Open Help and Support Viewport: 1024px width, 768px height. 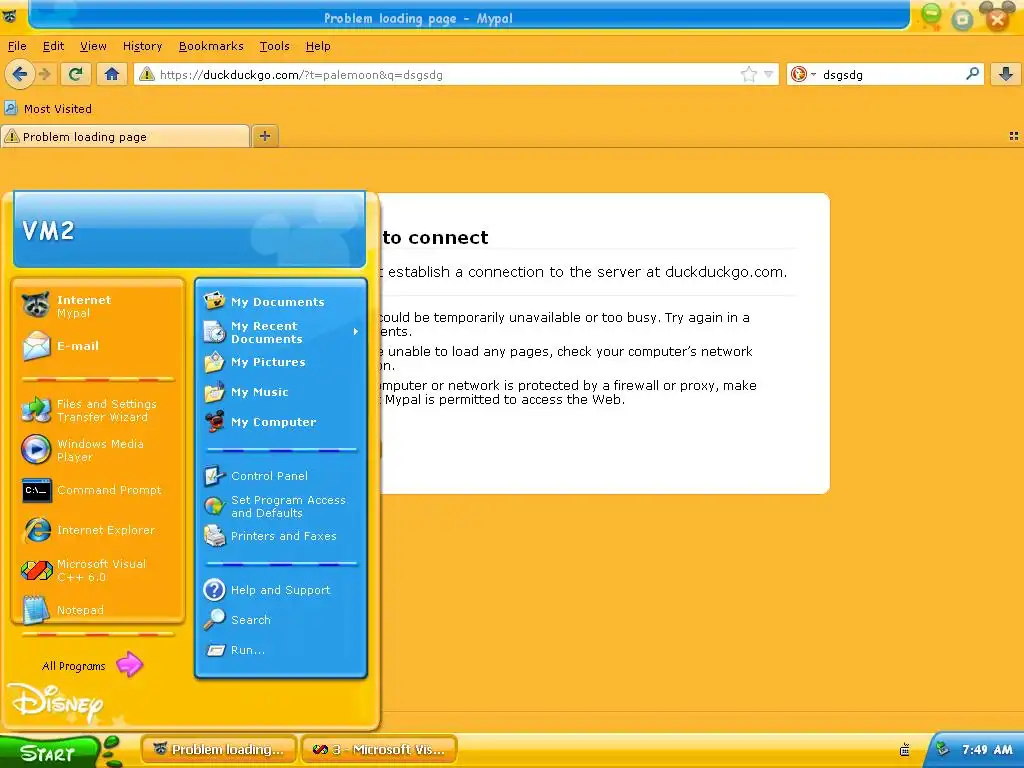[x=281, y=590]
